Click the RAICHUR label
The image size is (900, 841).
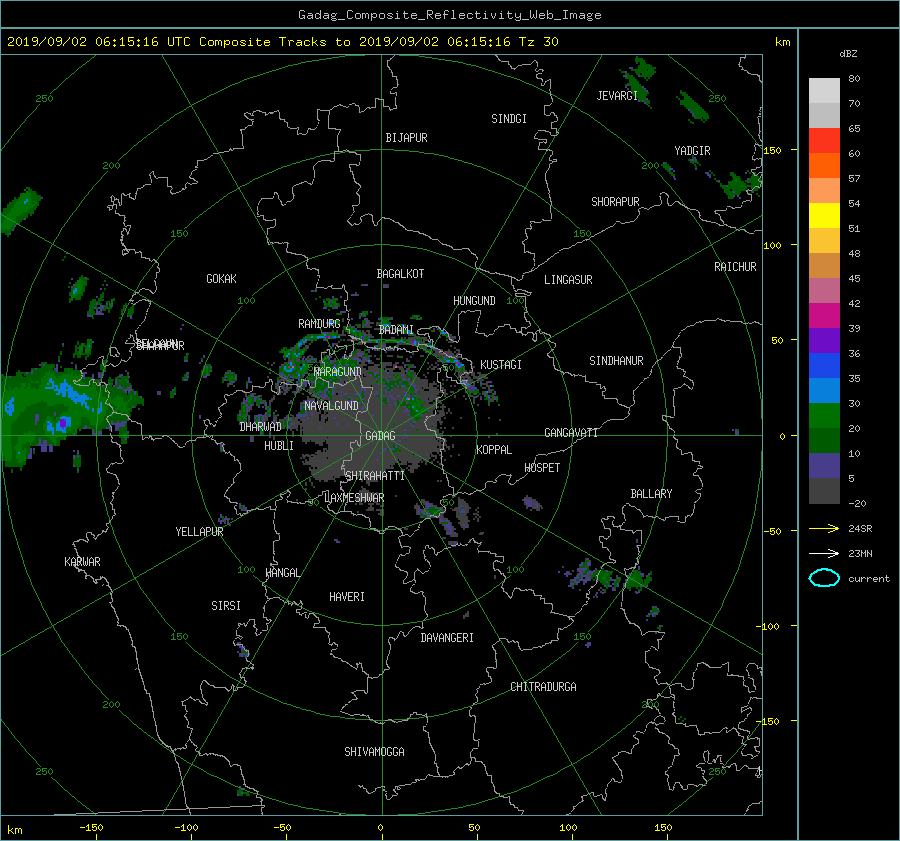tap(735, 267)
